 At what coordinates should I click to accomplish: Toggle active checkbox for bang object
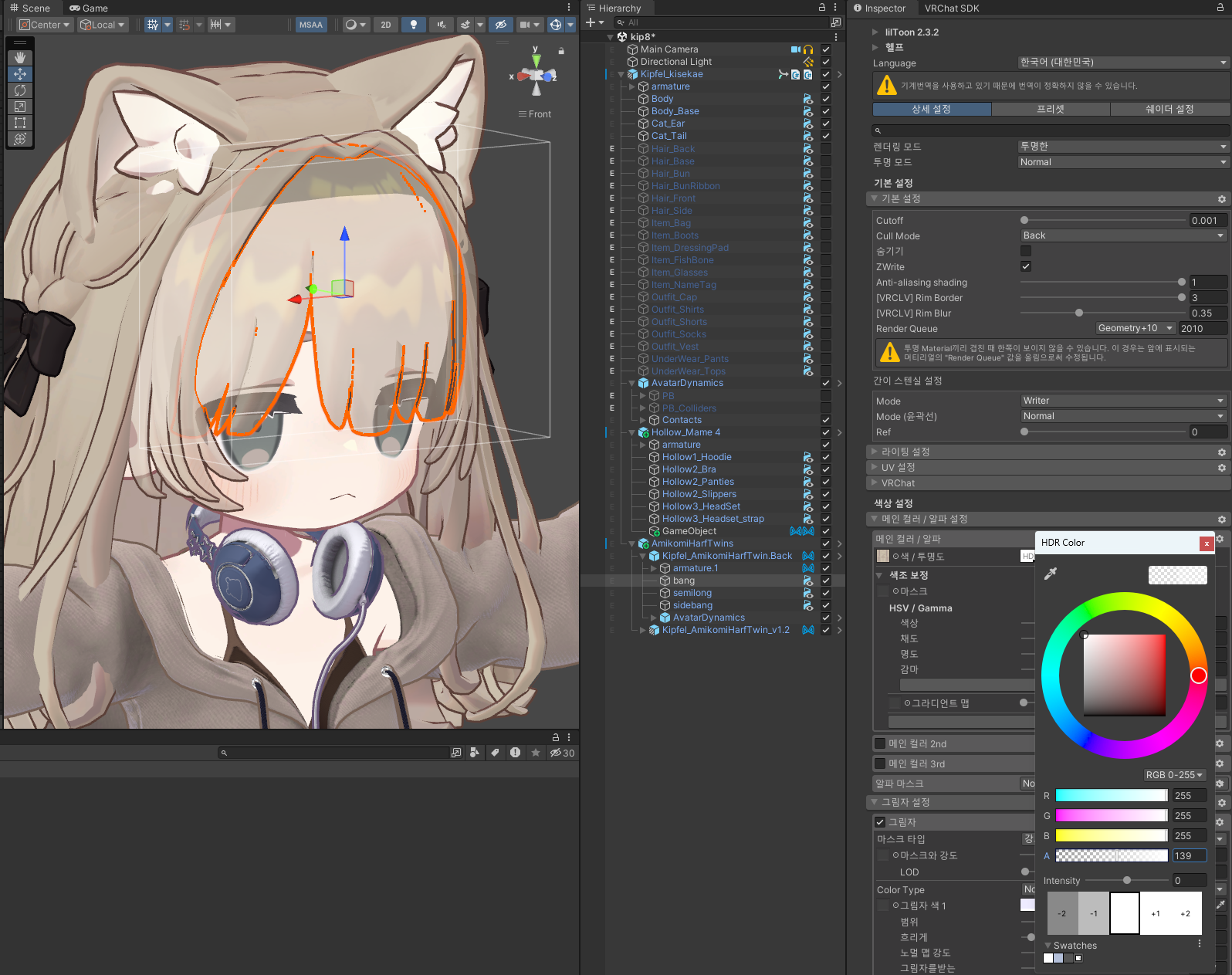[826, 581]
